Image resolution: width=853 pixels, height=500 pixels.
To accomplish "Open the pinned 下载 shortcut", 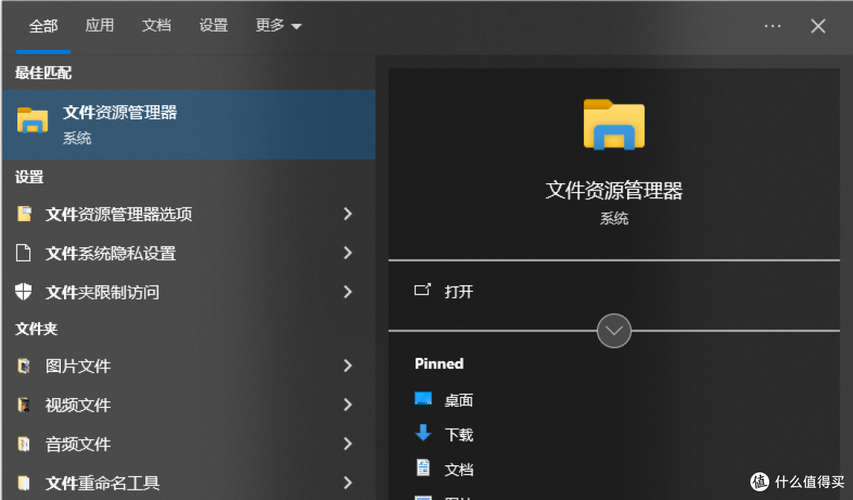I will click(x=459, y=435).
